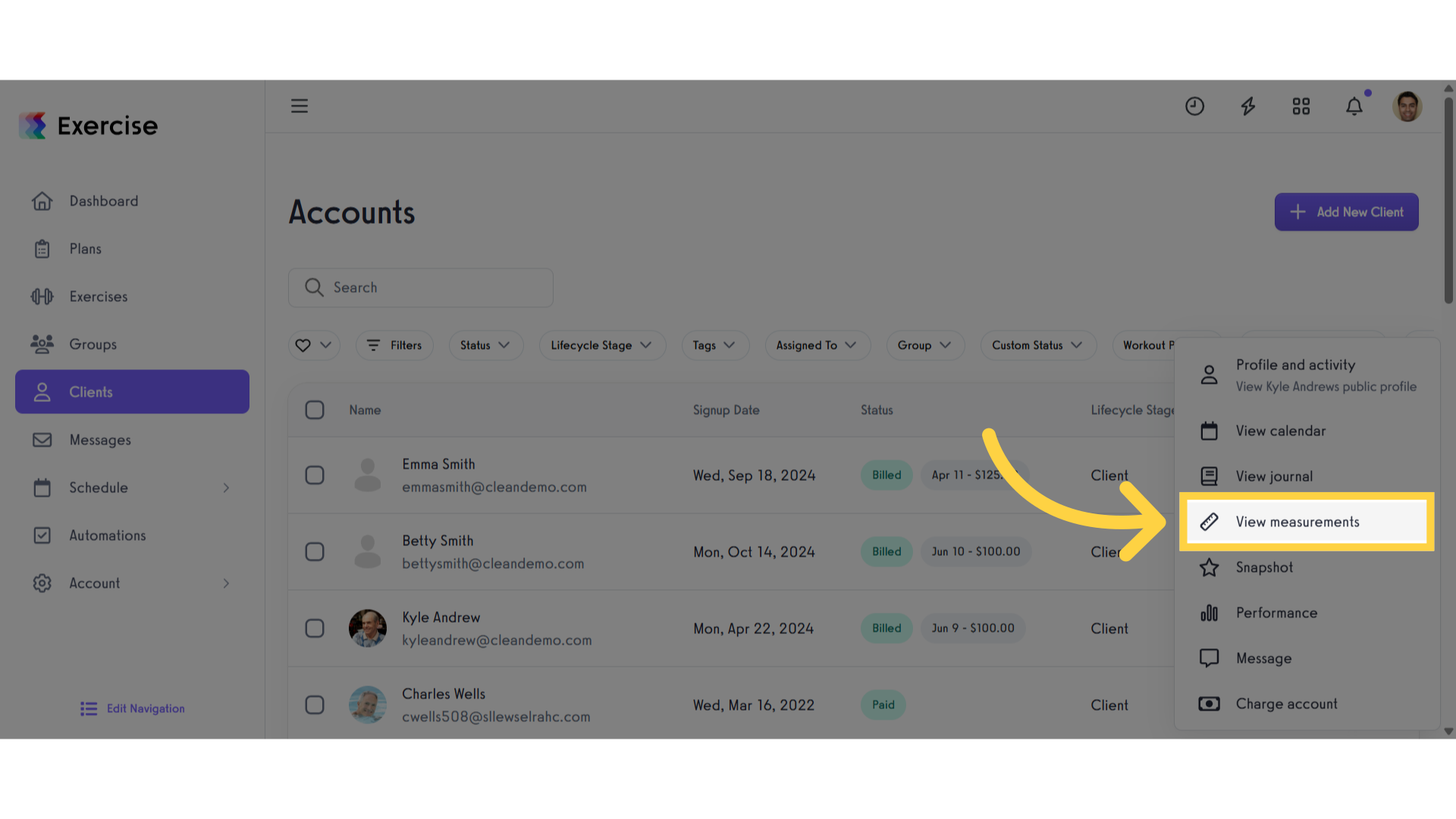Toggle the select-all checkbox in header

(315, 410)
